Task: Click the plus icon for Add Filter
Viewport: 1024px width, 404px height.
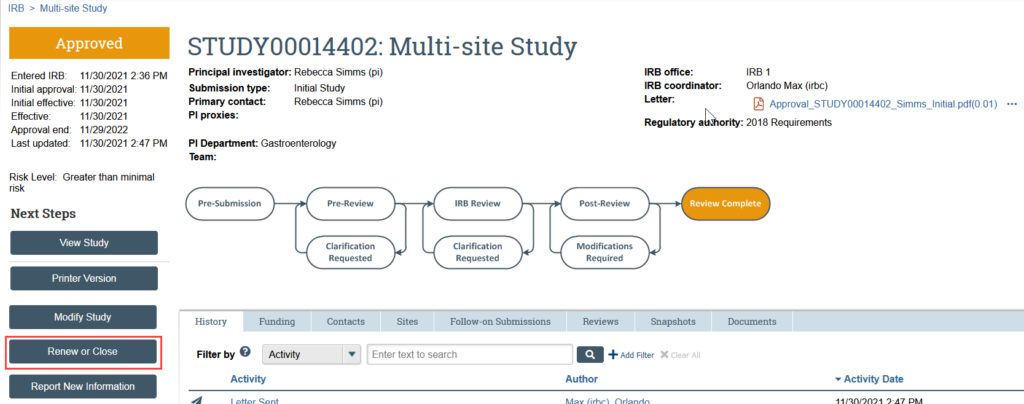Action: click(613, 355)
